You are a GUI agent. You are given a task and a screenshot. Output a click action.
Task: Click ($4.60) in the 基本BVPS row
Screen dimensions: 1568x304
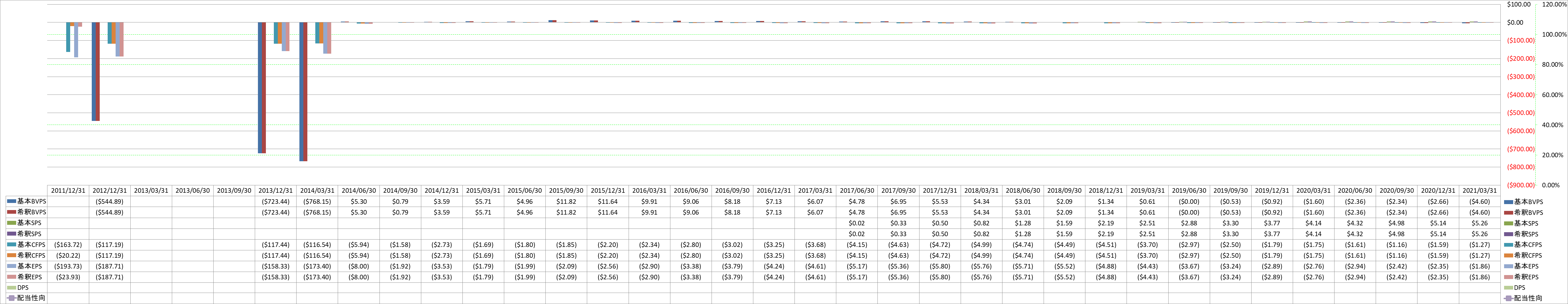coord(1479,202)
